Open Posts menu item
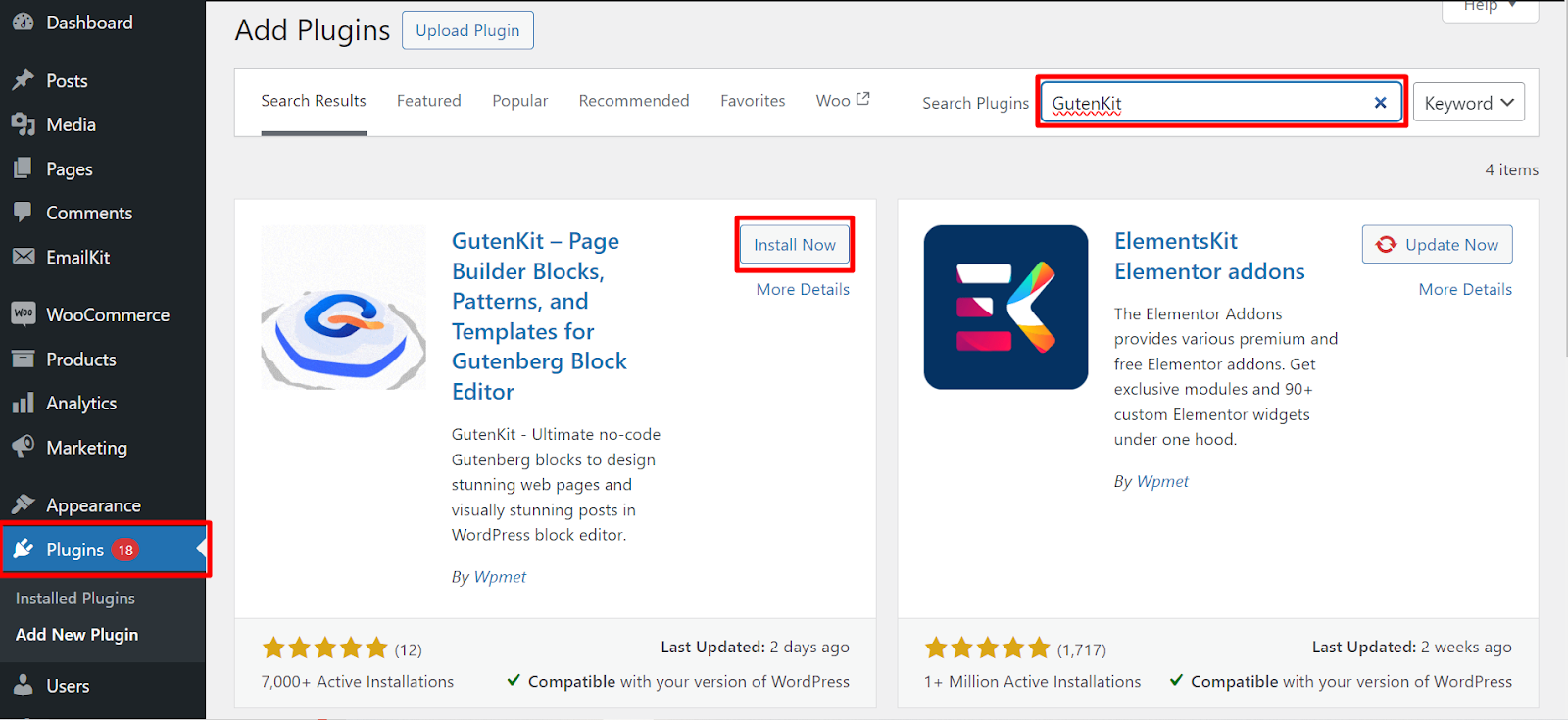This screenshot has height=720, width=1568. (x=103, y=80)
